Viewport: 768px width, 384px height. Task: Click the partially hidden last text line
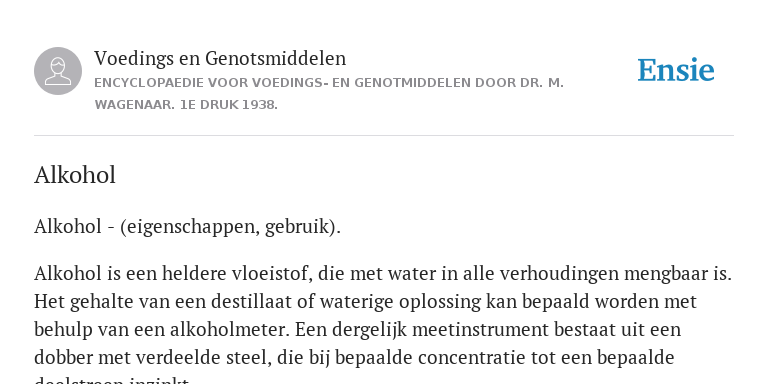[112, 380]
